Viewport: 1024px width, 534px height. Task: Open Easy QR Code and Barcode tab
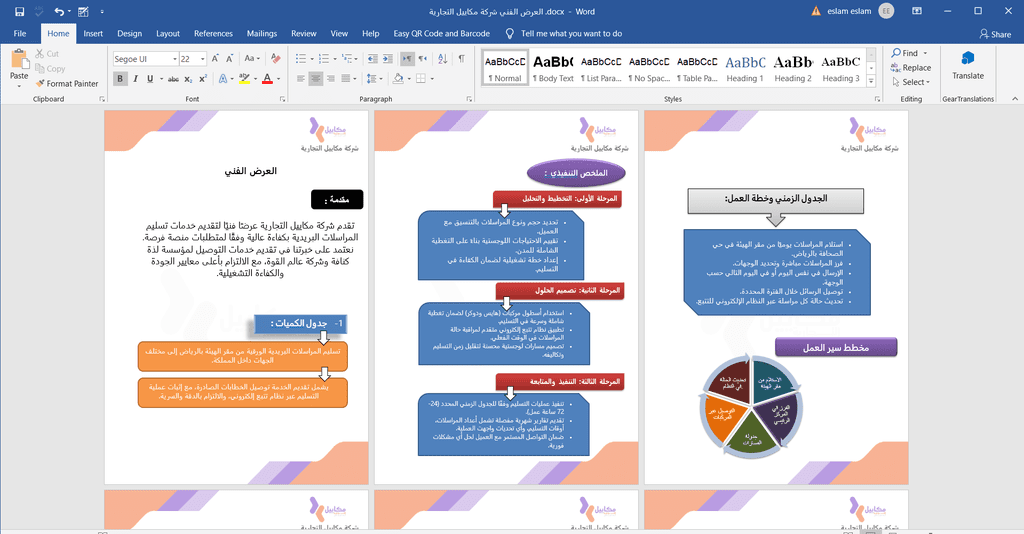(x=441, y=33)
